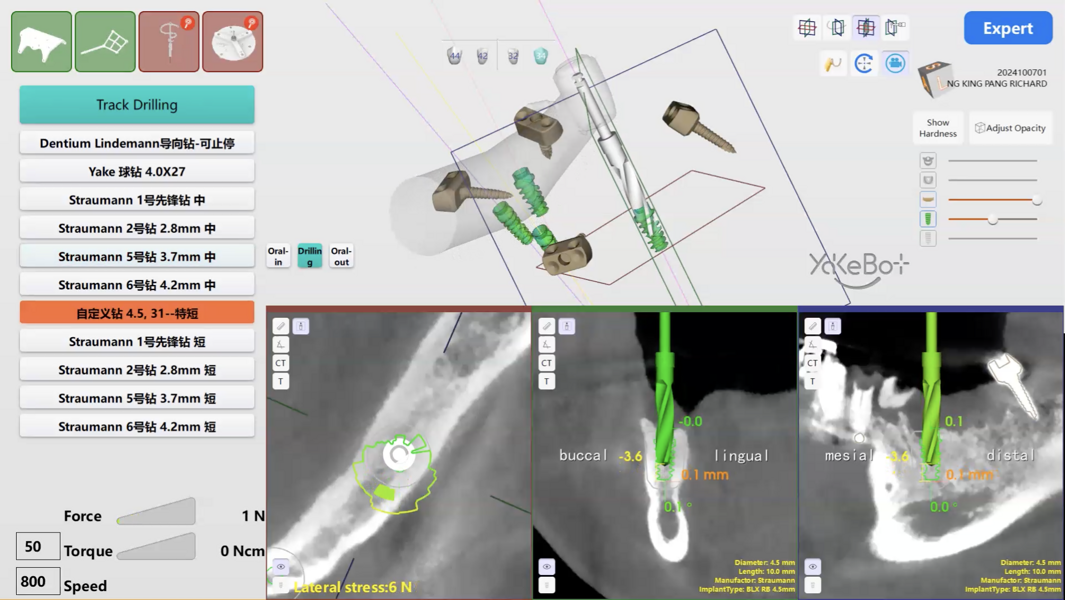The image size is (1065, 600).
Task: Click the implant icon in axial view toolbar
Action: point(301,326)
